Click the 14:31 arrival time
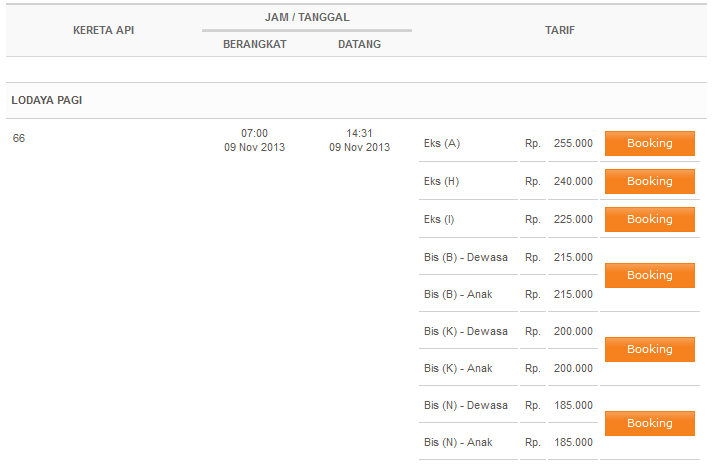This screenshot has width=712, height=470. [359, 133]
